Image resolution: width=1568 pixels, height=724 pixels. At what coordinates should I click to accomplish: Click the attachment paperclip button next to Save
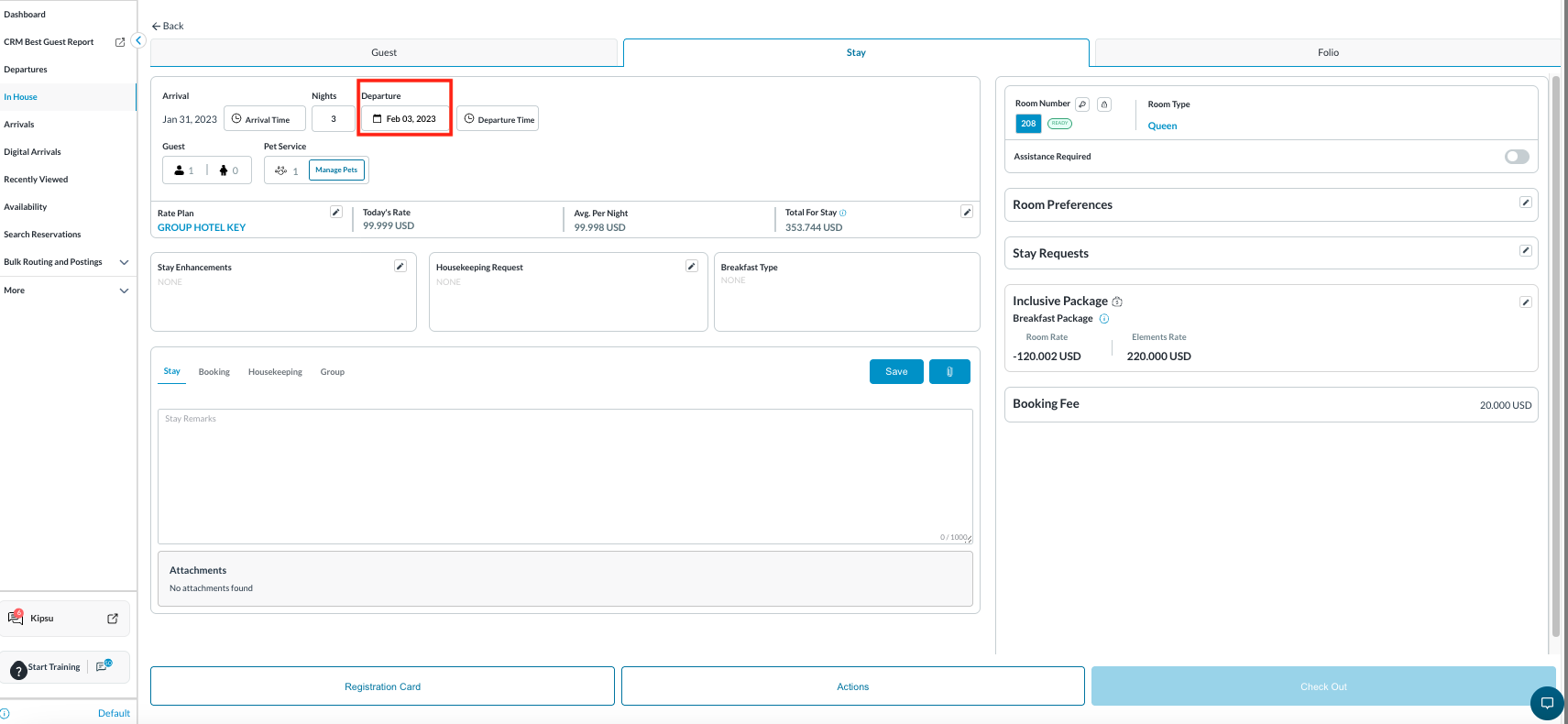[949, 371]
